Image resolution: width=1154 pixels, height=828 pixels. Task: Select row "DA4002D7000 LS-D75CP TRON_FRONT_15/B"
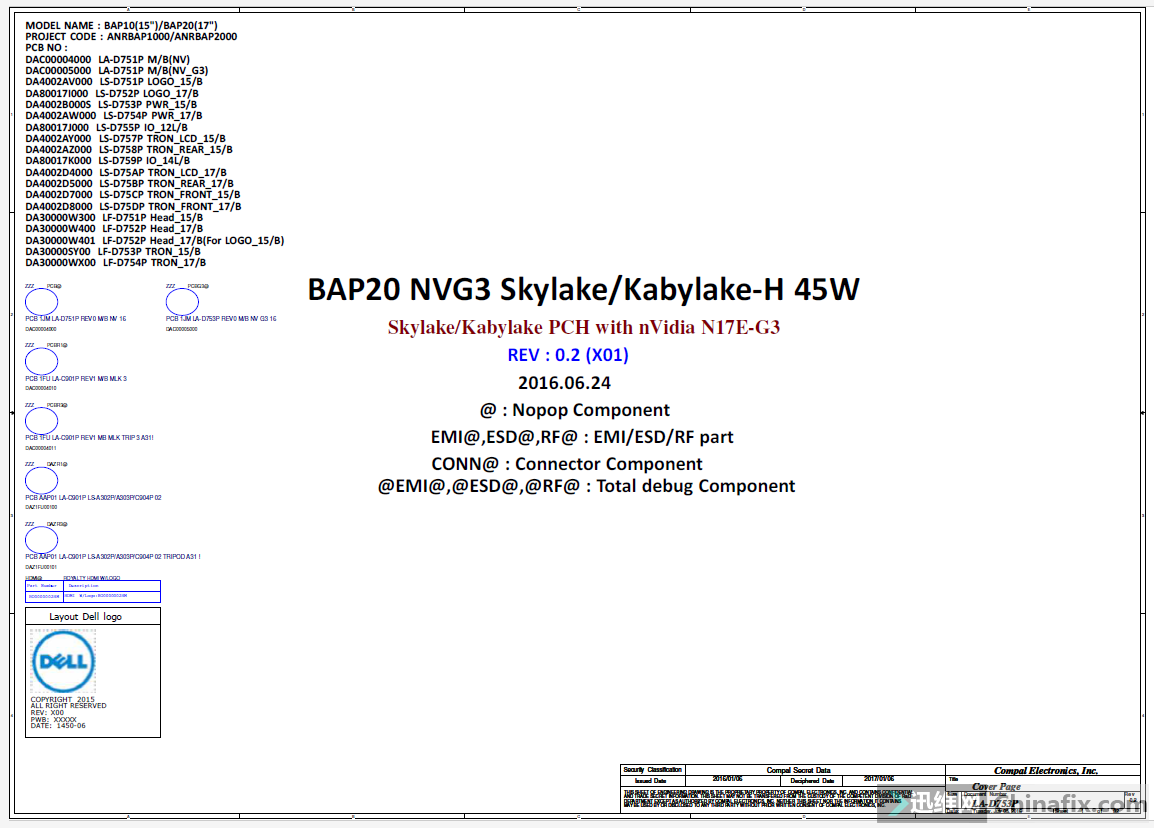point(132,195)
